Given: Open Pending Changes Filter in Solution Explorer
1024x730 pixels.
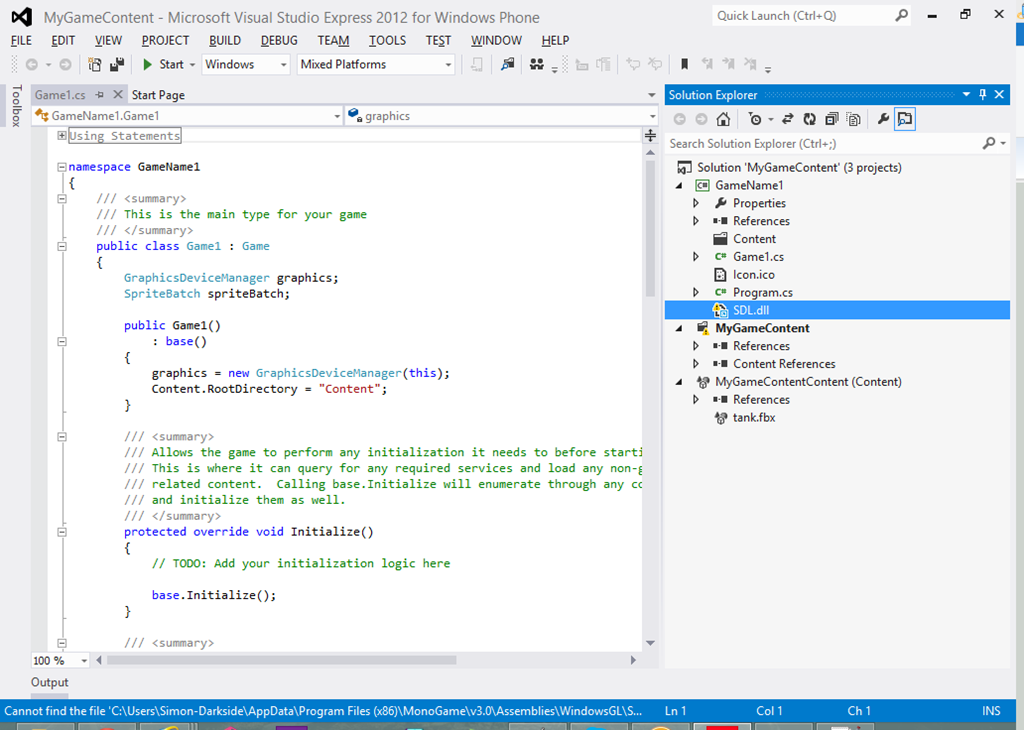Looking at the screenshot, I should click(756, 119).
